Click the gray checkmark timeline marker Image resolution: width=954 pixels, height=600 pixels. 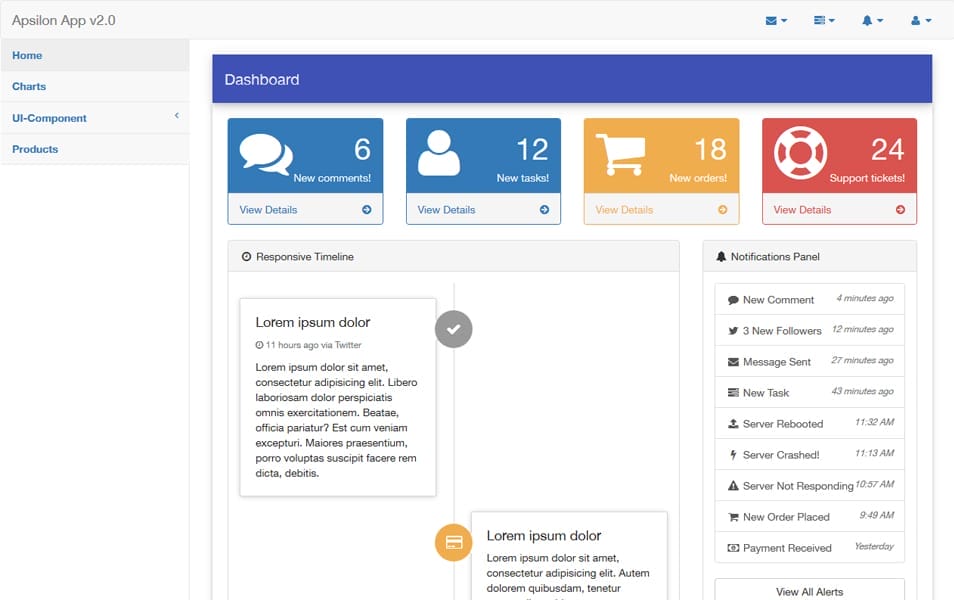click(x=454, y=328)
